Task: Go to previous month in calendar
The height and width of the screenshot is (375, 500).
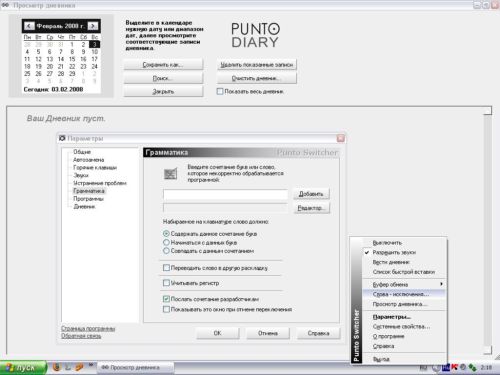Action: click(x=29, y=26)
